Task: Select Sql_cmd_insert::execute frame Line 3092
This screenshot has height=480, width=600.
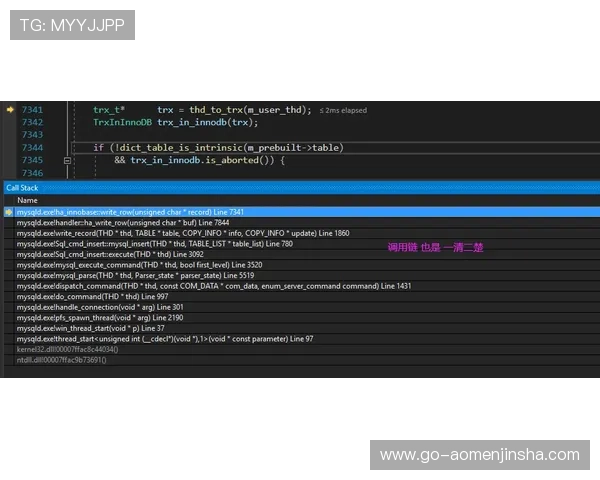Action: click(x=110, y=254)
